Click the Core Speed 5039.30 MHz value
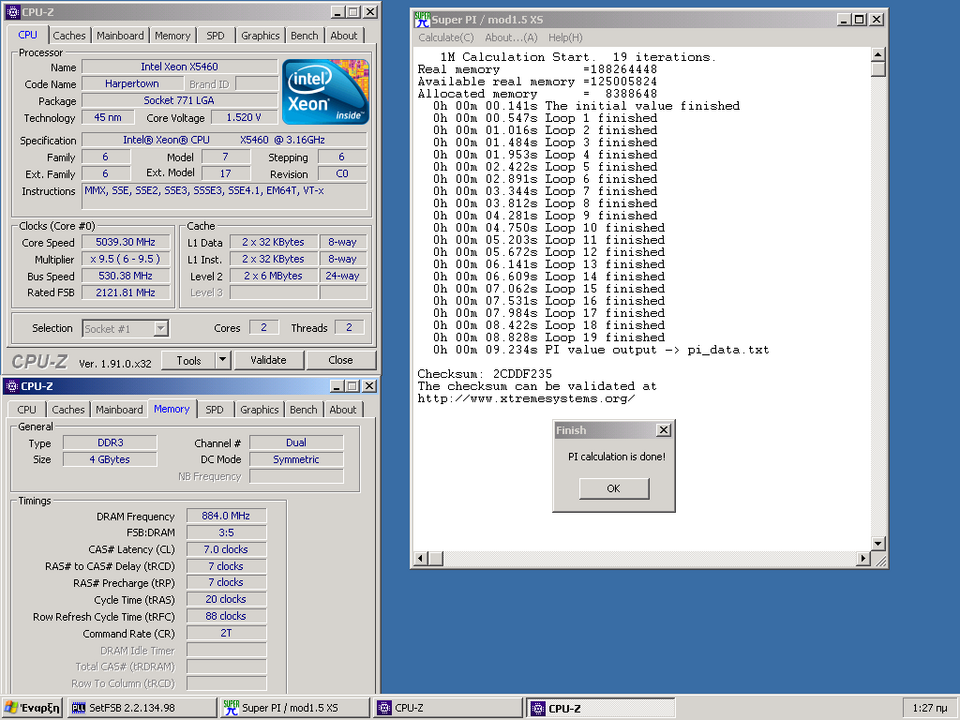 click(126, 242)
